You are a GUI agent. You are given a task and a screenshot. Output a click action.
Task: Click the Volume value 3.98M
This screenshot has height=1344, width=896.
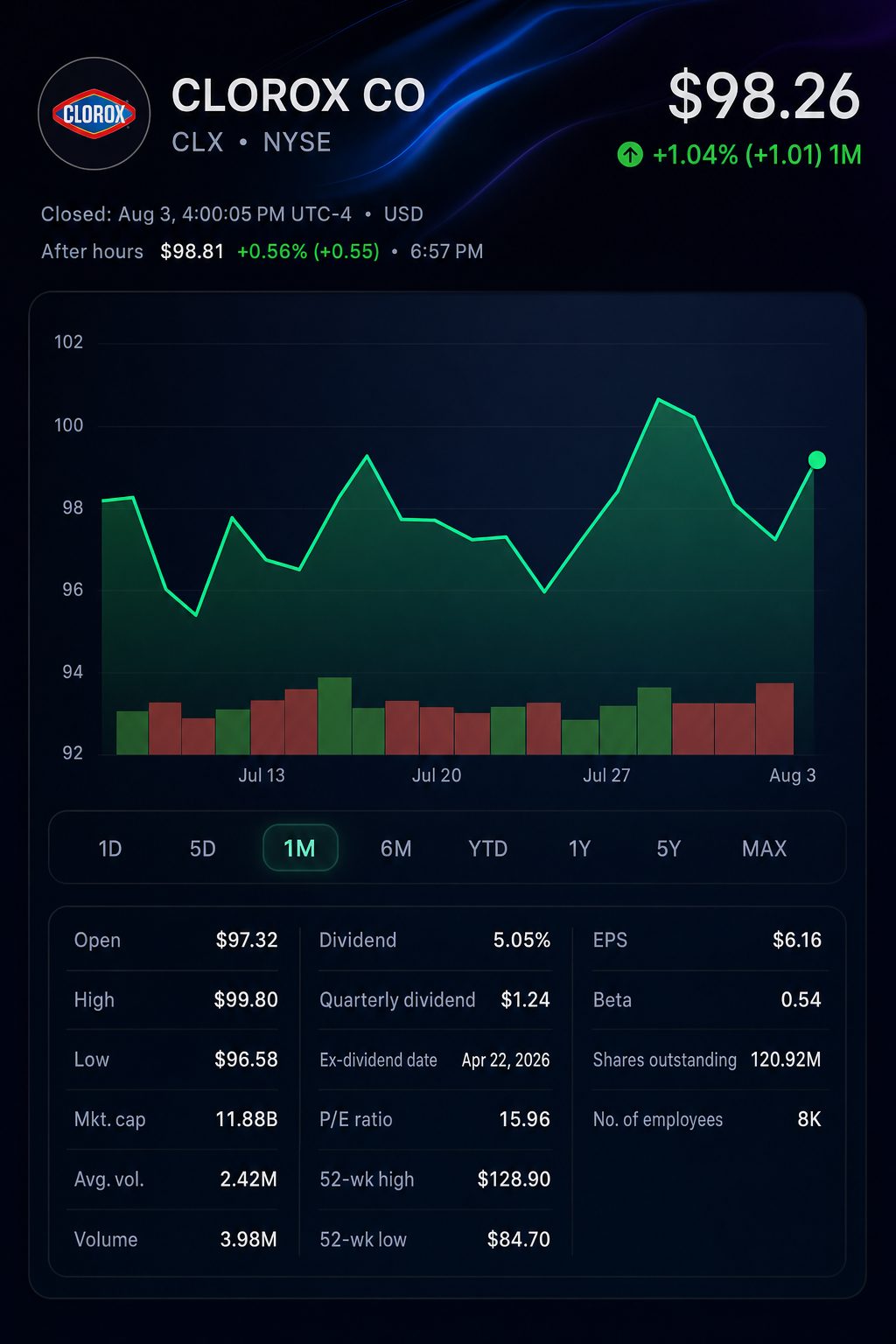[x=248, y=1239]
